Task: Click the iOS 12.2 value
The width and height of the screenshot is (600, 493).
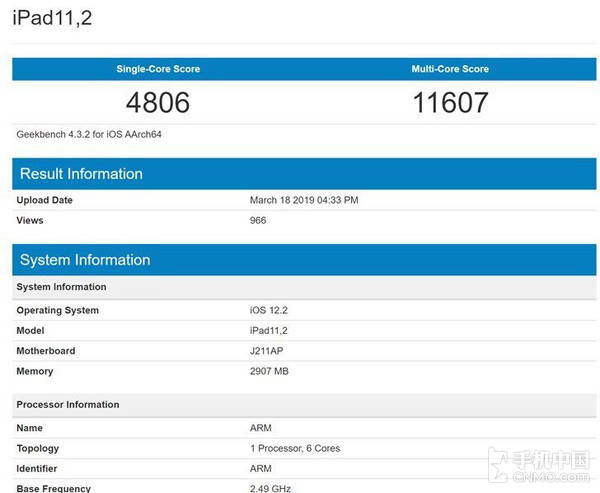Action: 267,310
